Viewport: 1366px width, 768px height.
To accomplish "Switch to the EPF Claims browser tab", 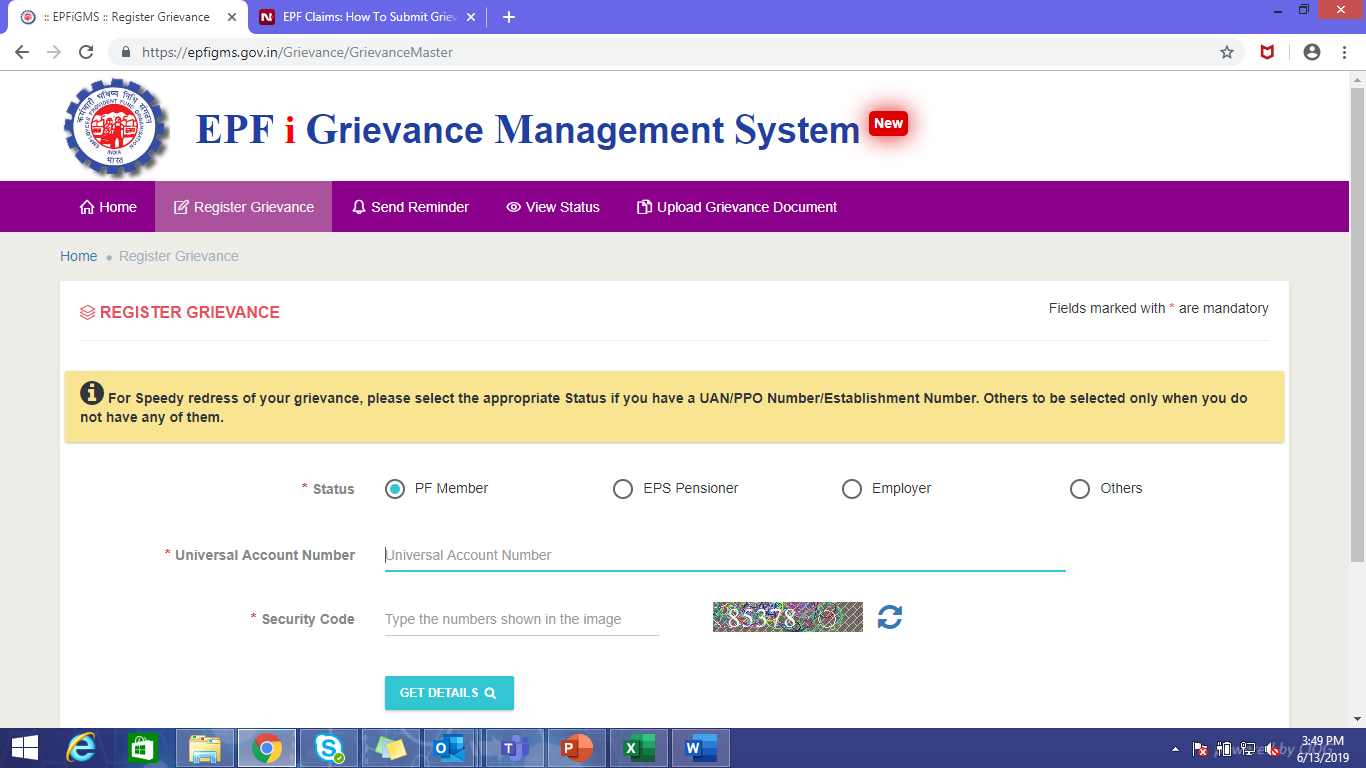I will pyautogui.click(x=367, y=17).
